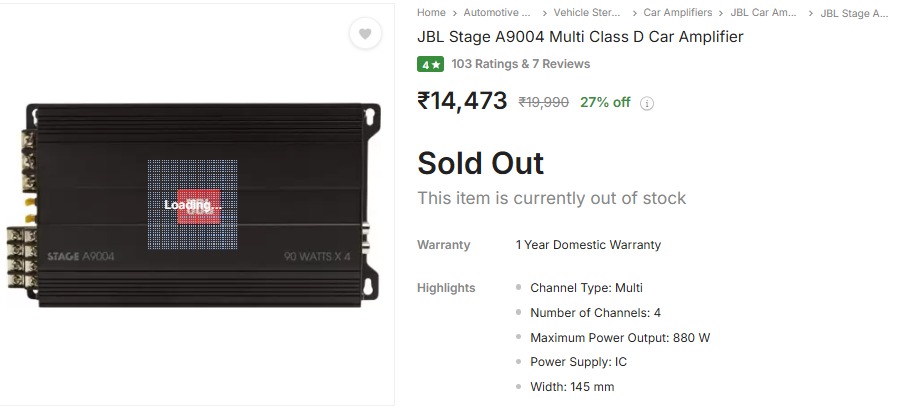Open the Automotive breadcrumb category
Image resolution: width=903 pixels, height=414 pixels.
(x=497, y=13)
